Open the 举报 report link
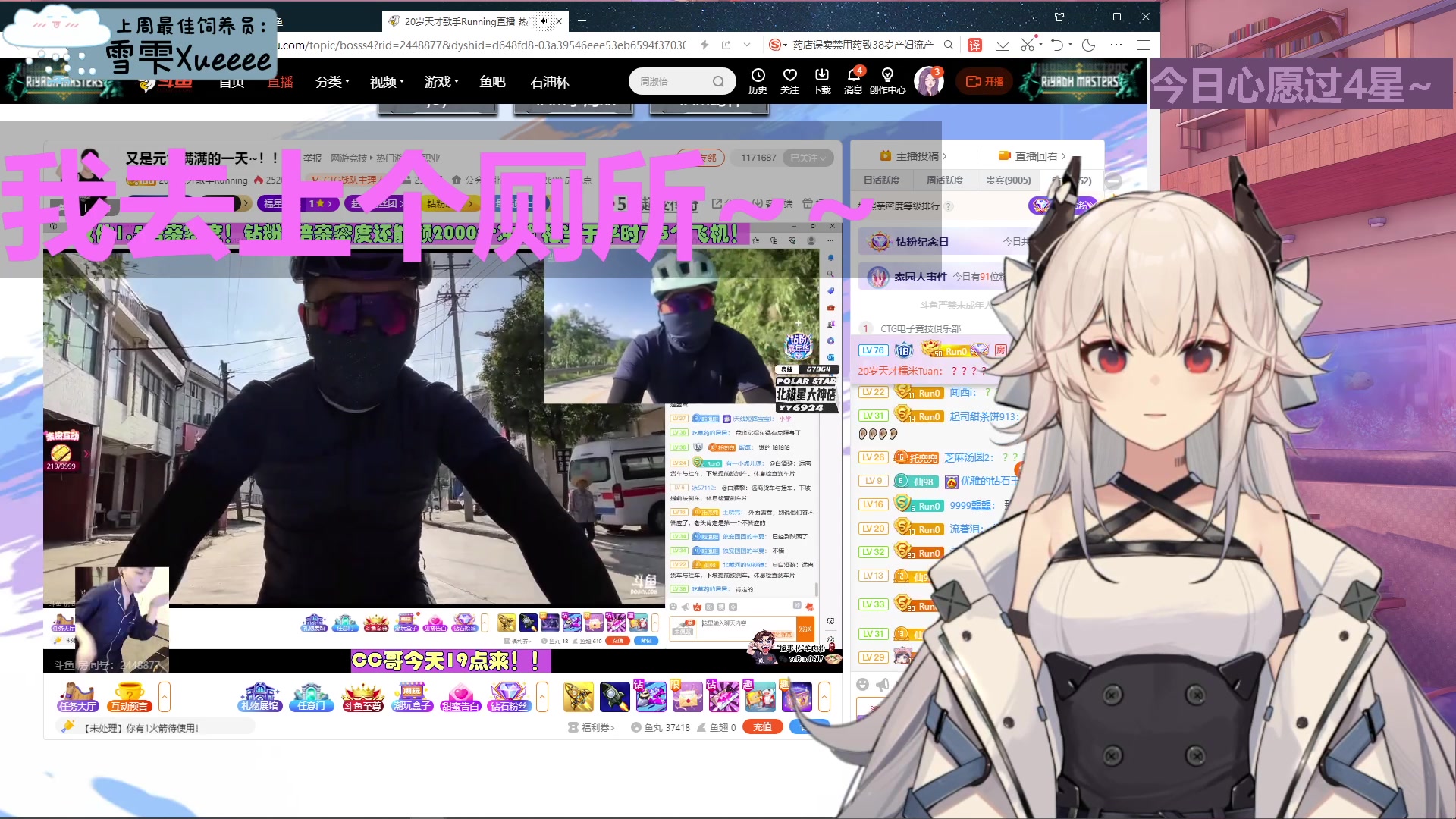Screen dimensions: 1456x819 (312, 158)
